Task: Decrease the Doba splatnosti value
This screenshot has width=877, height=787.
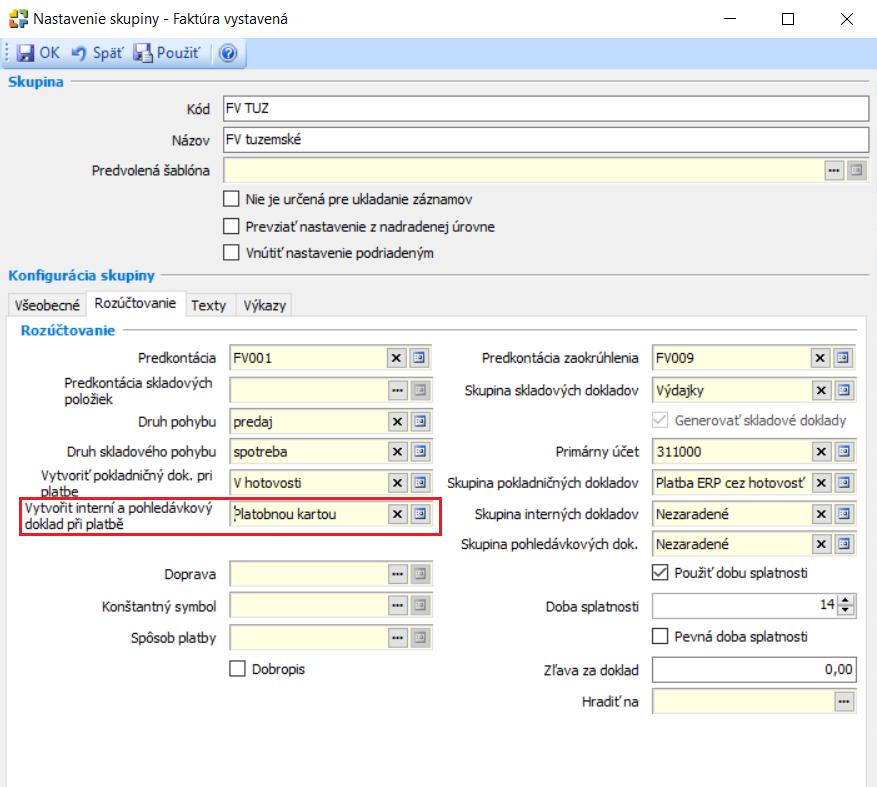Action: pyautogui.click(x=846, y=611)
